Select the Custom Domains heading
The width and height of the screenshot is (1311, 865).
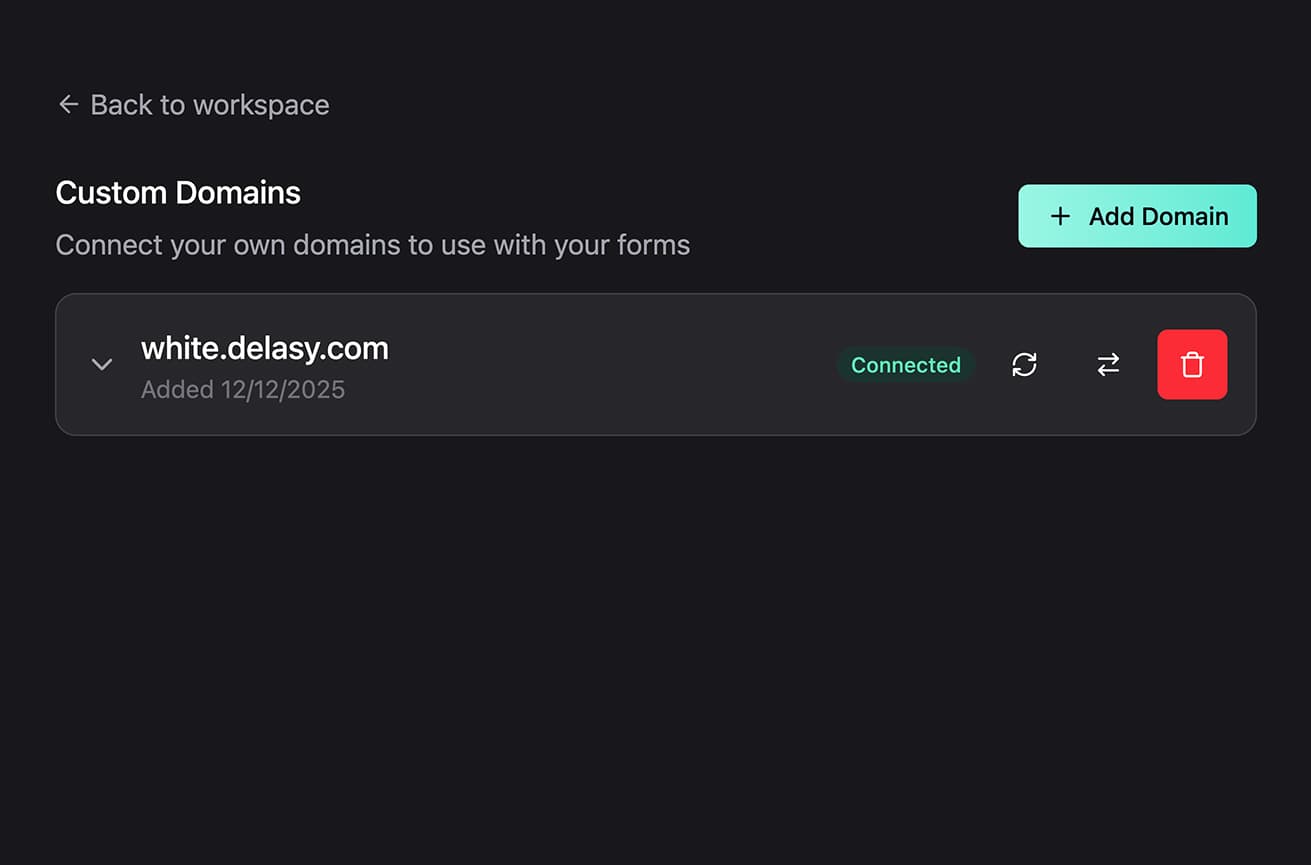(x=178, y=192)
